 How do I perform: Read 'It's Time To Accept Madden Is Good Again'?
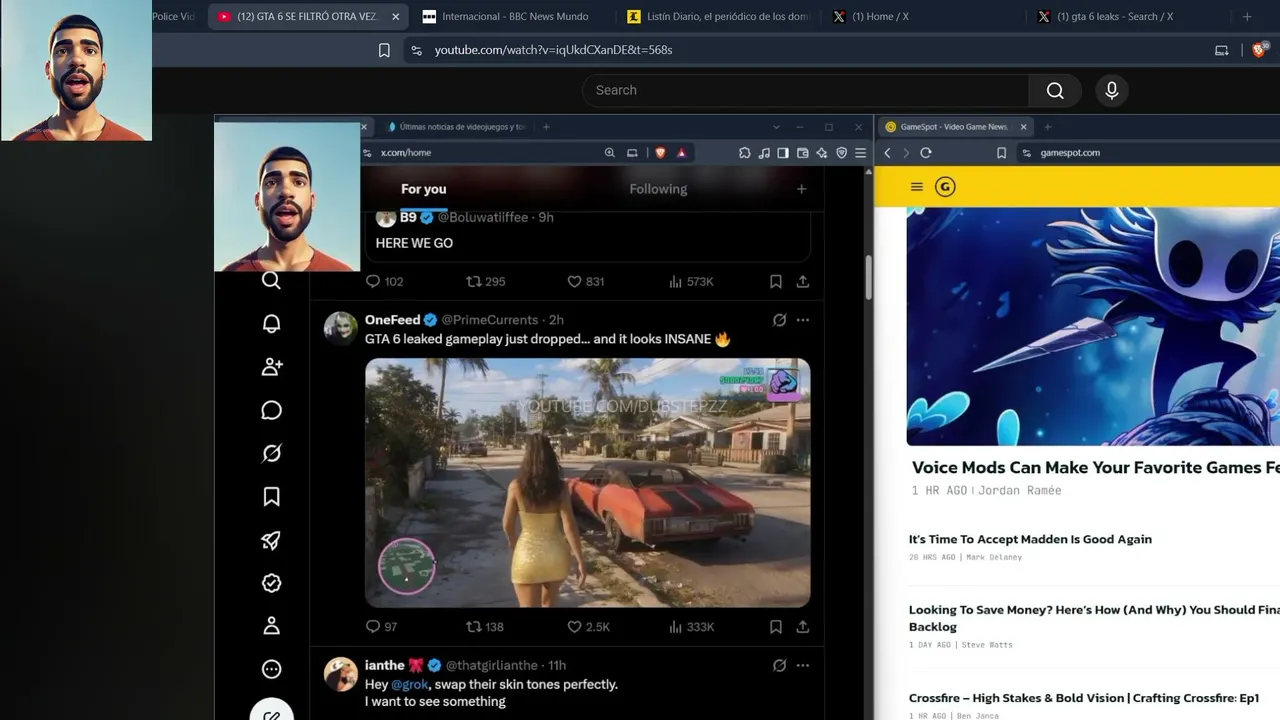pyautogui.click(x=1030, y=539)
